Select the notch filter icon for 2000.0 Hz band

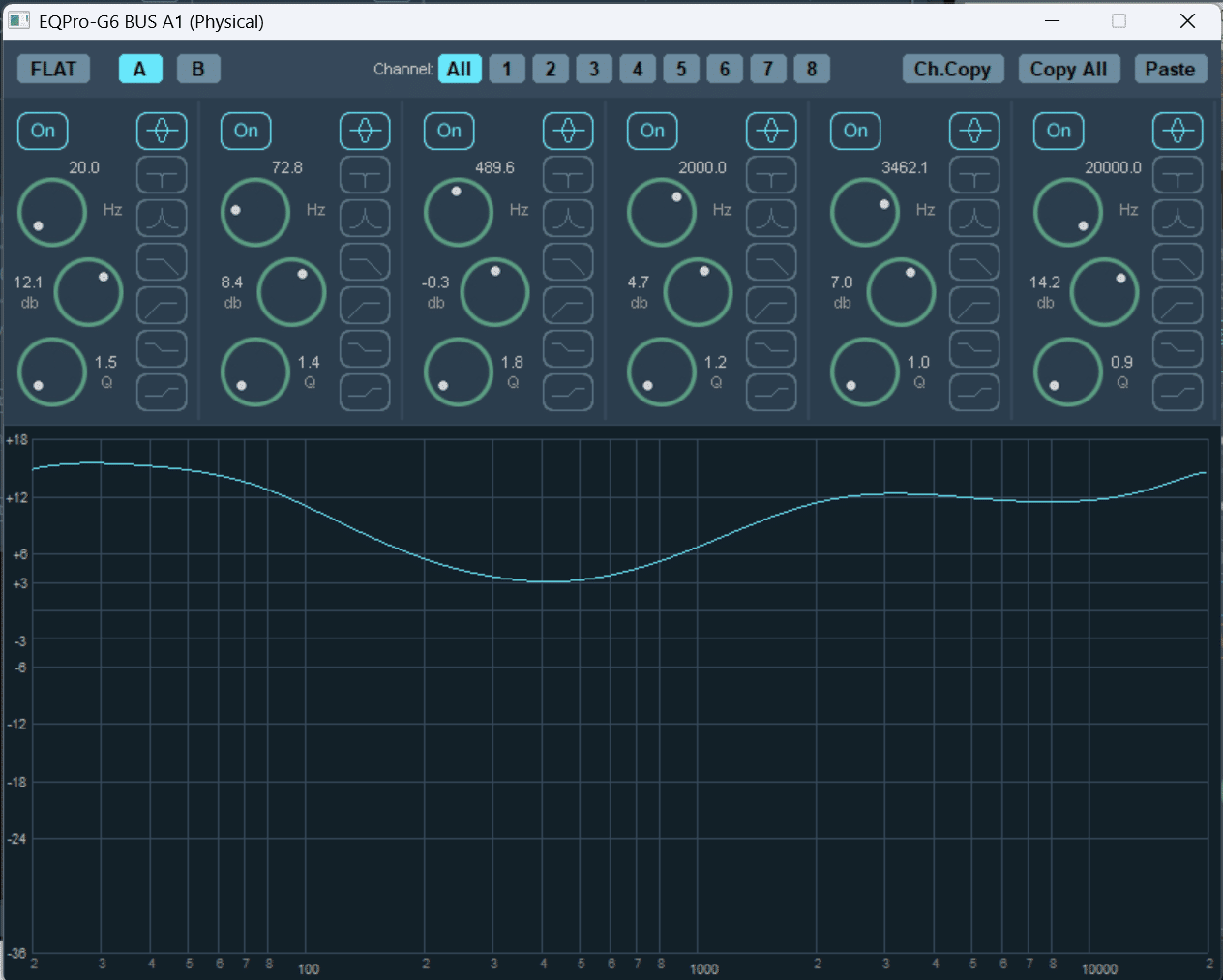pyautogui.click(x=771, y=175)
